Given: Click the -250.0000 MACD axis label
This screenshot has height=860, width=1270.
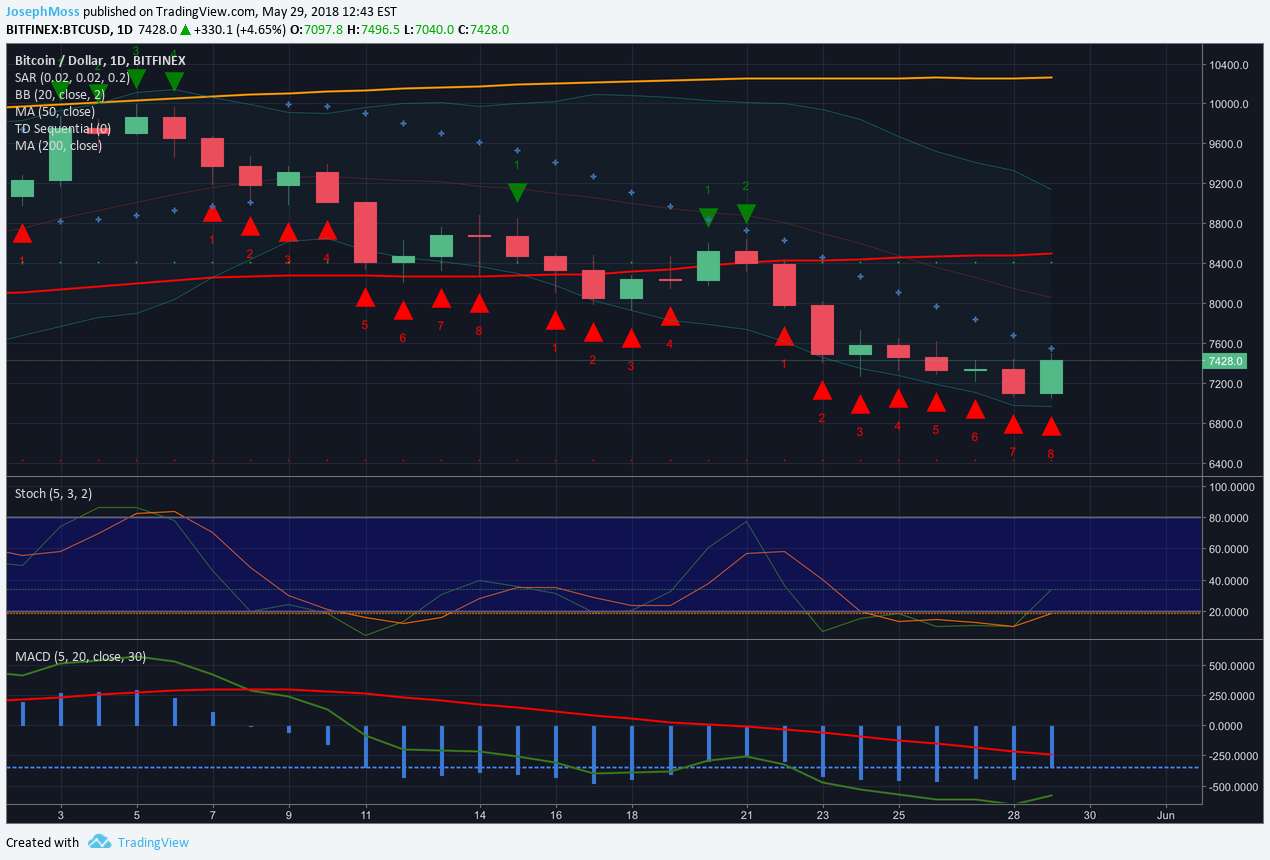Looking at the screenshot, I should [1232, 757].
